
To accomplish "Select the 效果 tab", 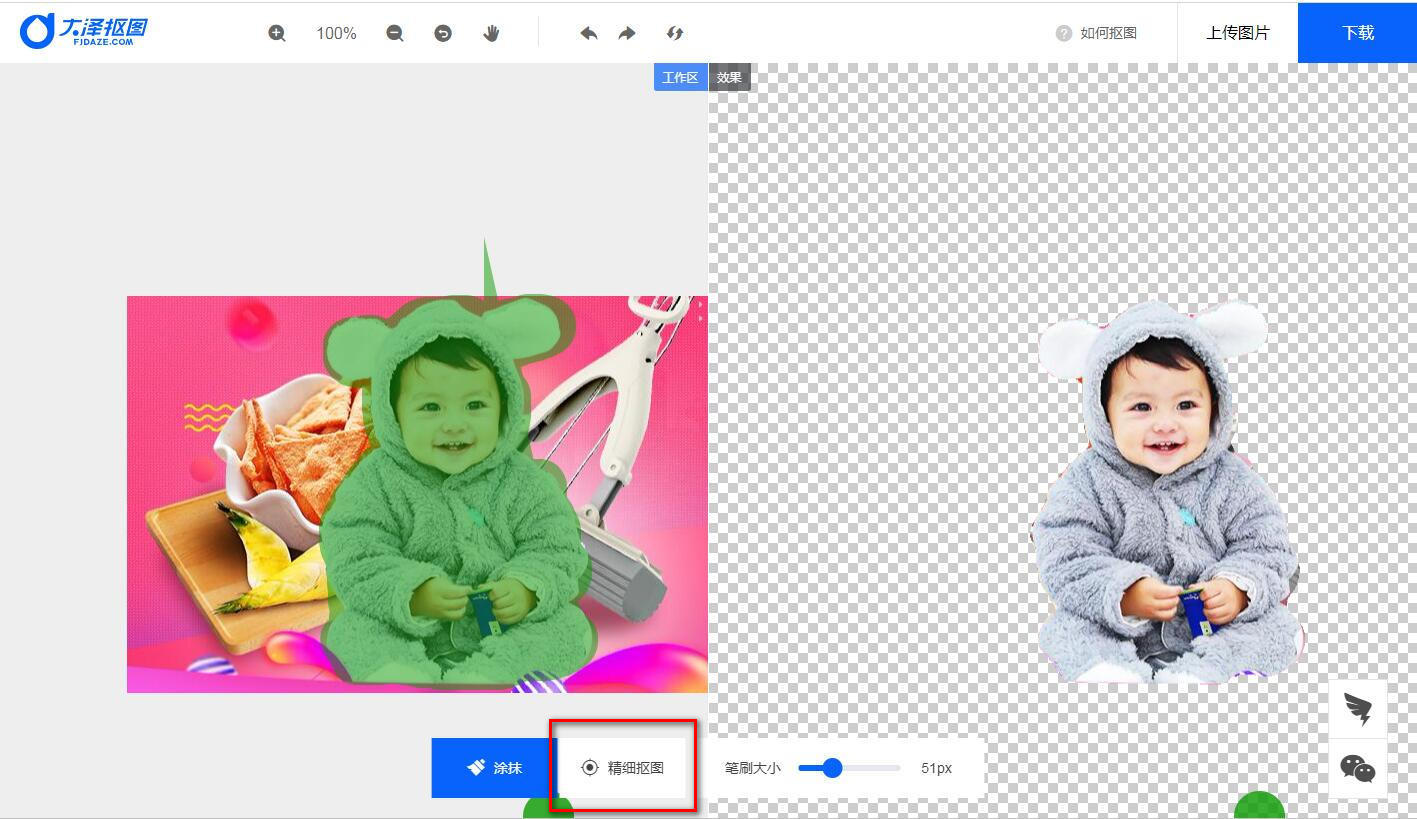I will [729, 77].
